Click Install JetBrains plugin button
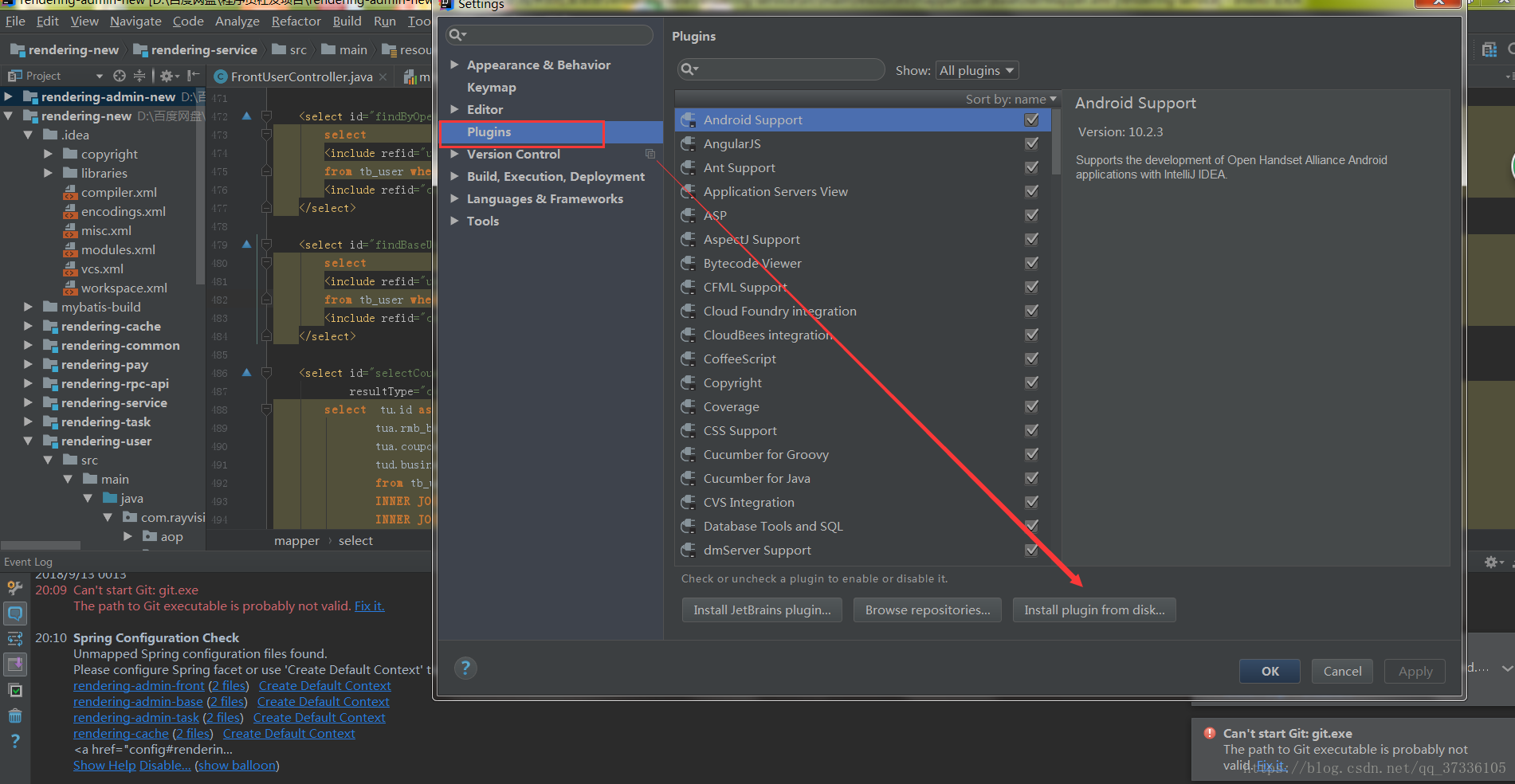 click(x=762, y=610)
